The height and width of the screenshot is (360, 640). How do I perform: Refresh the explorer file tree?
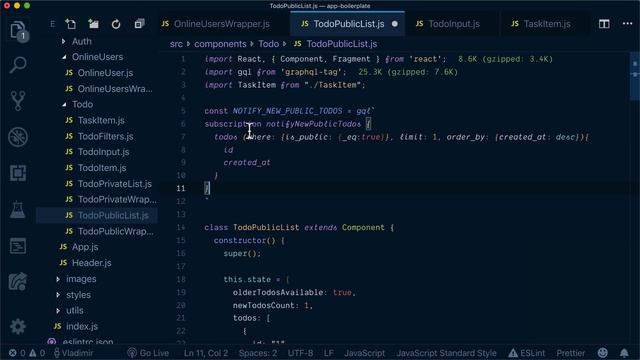coord(116,24)
